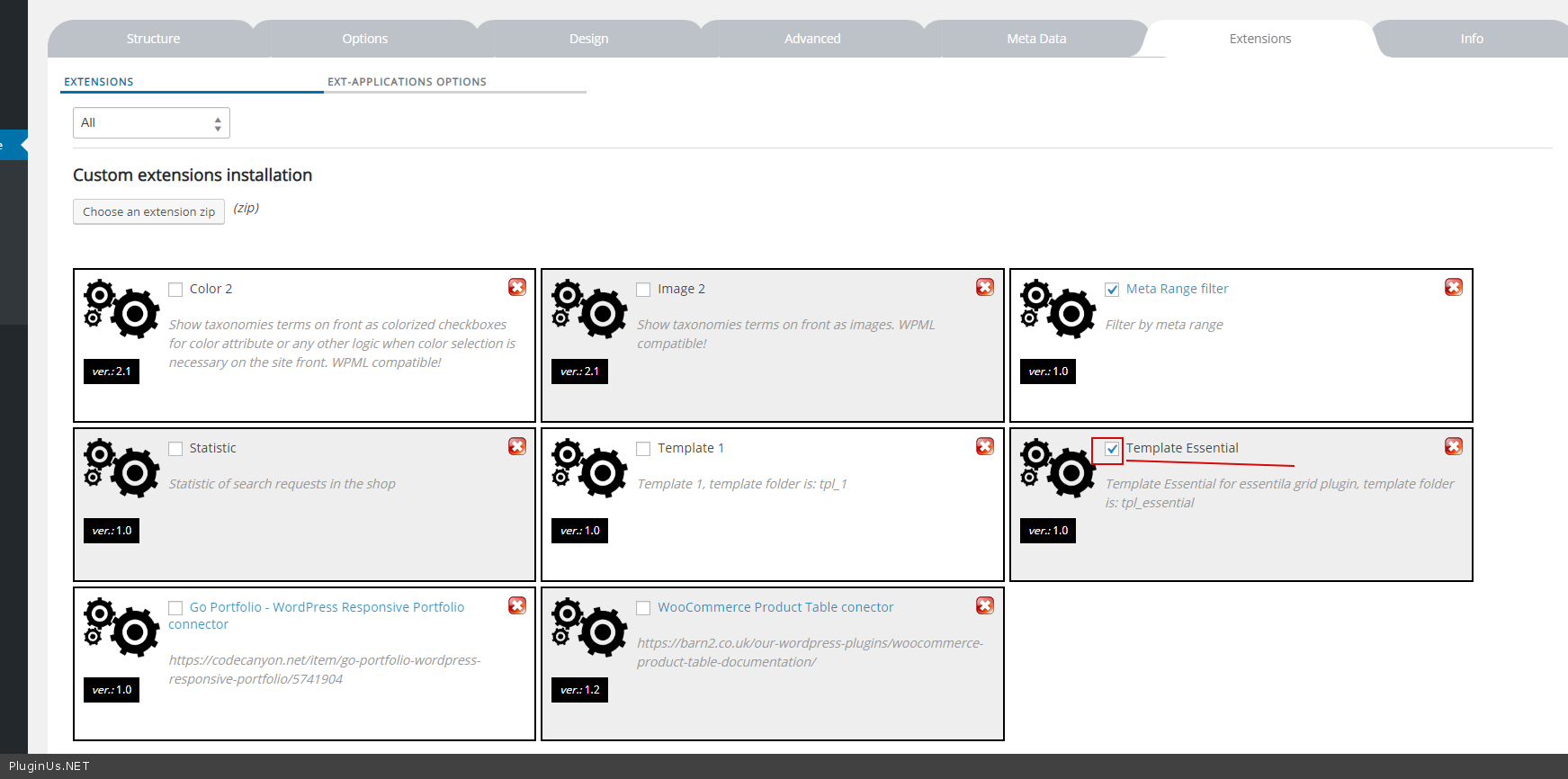Switch to the Meta Data tab
Viewport: 1568px width, 779px height.
pos(1036,39)
